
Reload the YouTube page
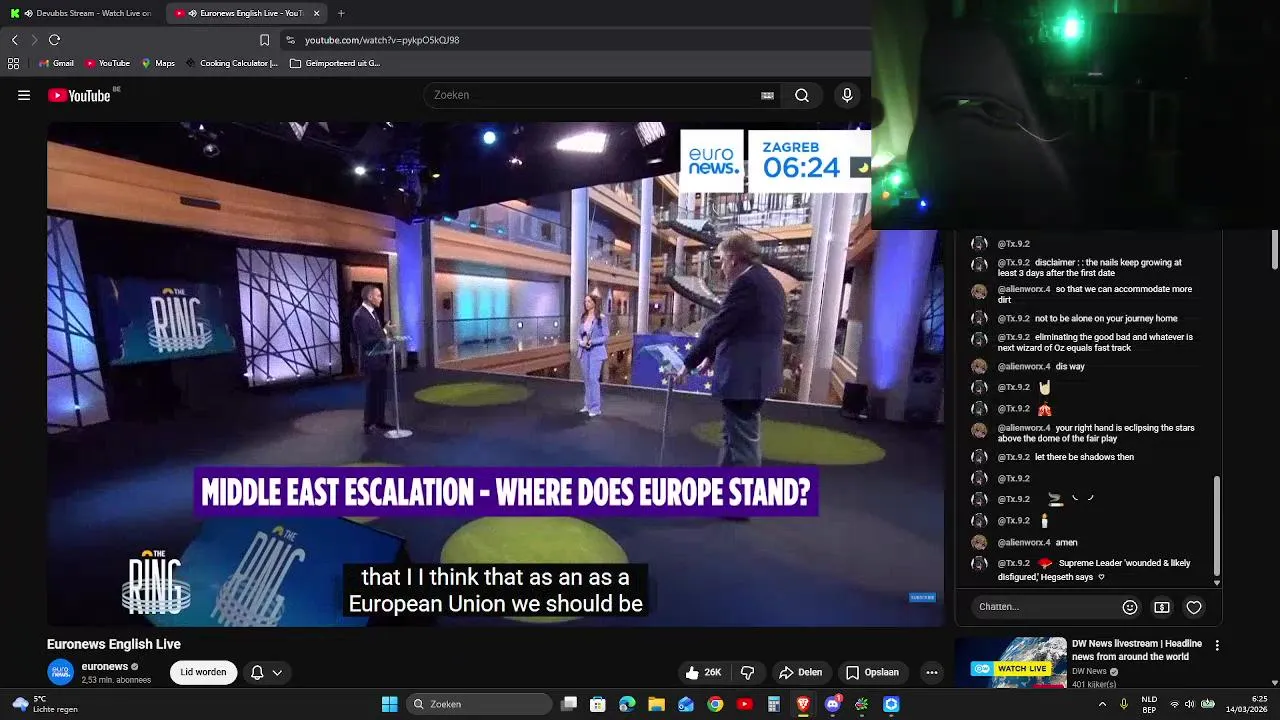pyautogui.click(x=54, y=40)
